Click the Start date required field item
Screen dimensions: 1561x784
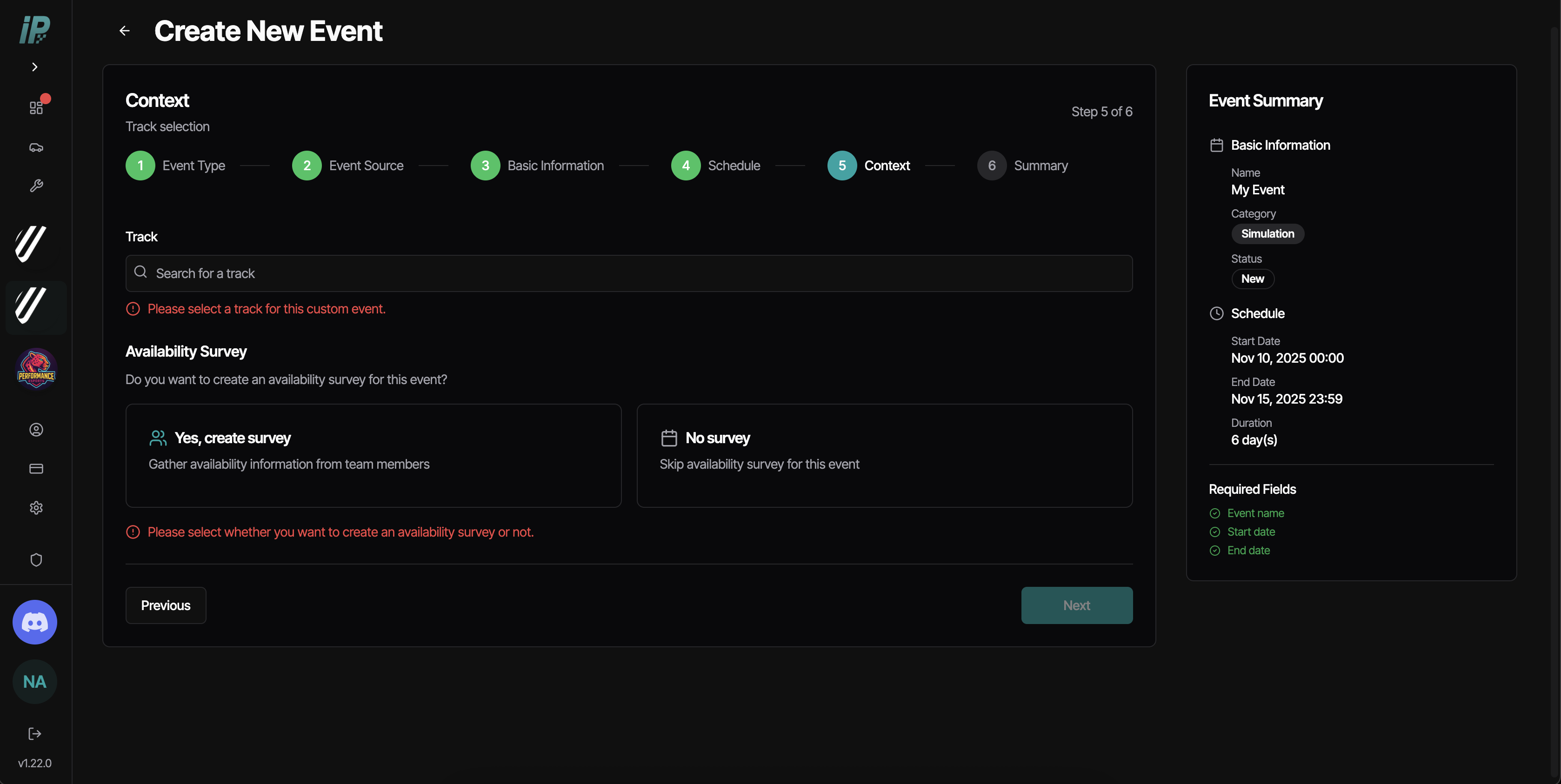pyautogui.click(x=1242, y=532)
